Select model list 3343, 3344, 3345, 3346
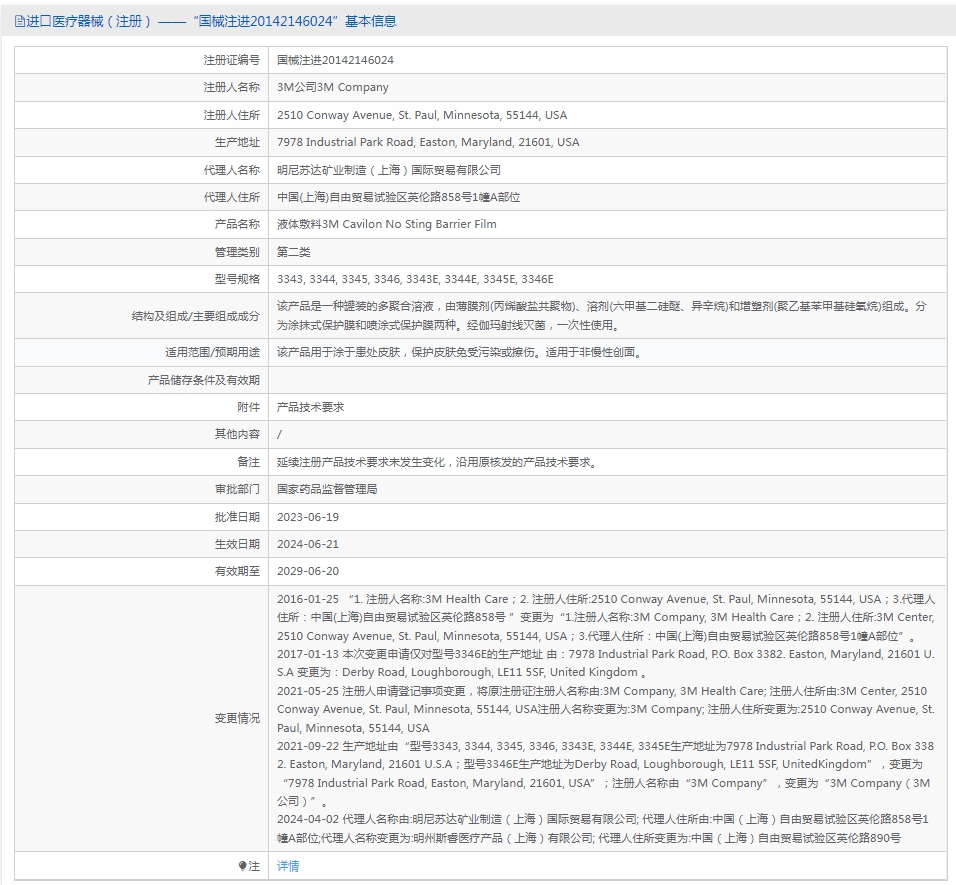The width and height of the screenshot is (956, 885). (x=415, y=279)
